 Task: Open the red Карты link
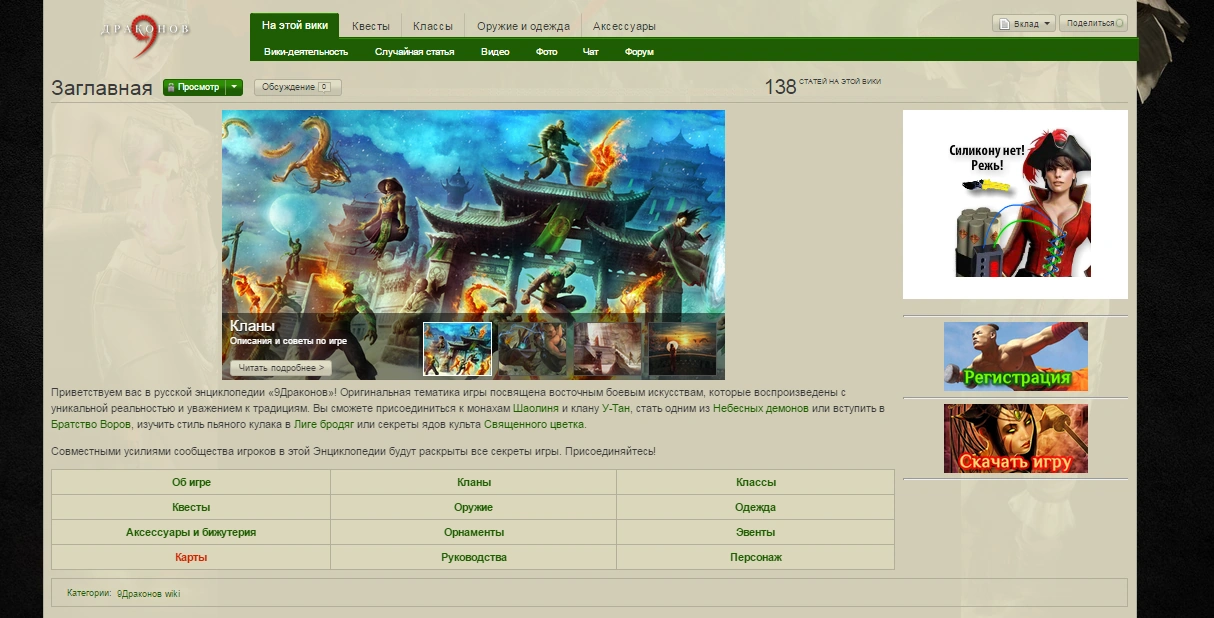(x=191, y=557)
